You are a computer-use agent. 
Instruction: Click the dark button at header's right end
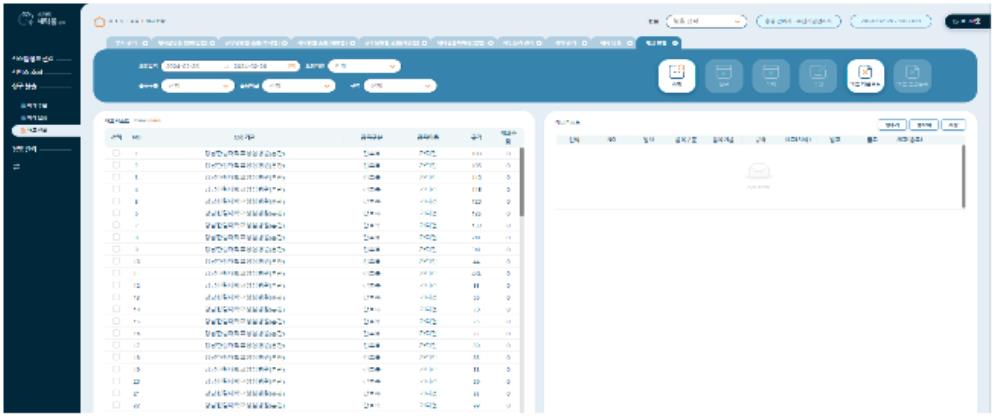click(x=966, y=22)
